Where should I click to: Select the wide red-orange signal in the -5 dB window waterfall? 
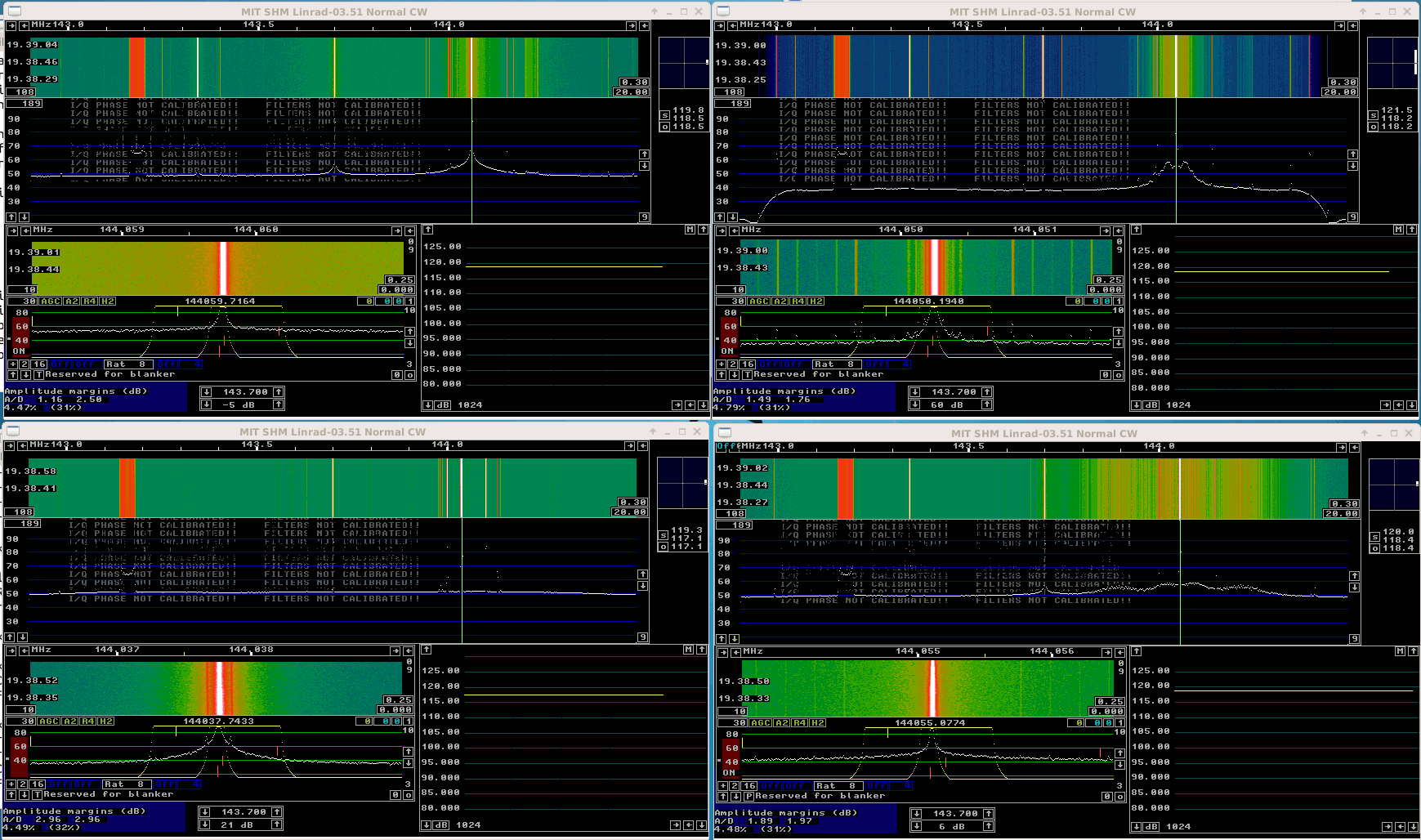(137, 67)
